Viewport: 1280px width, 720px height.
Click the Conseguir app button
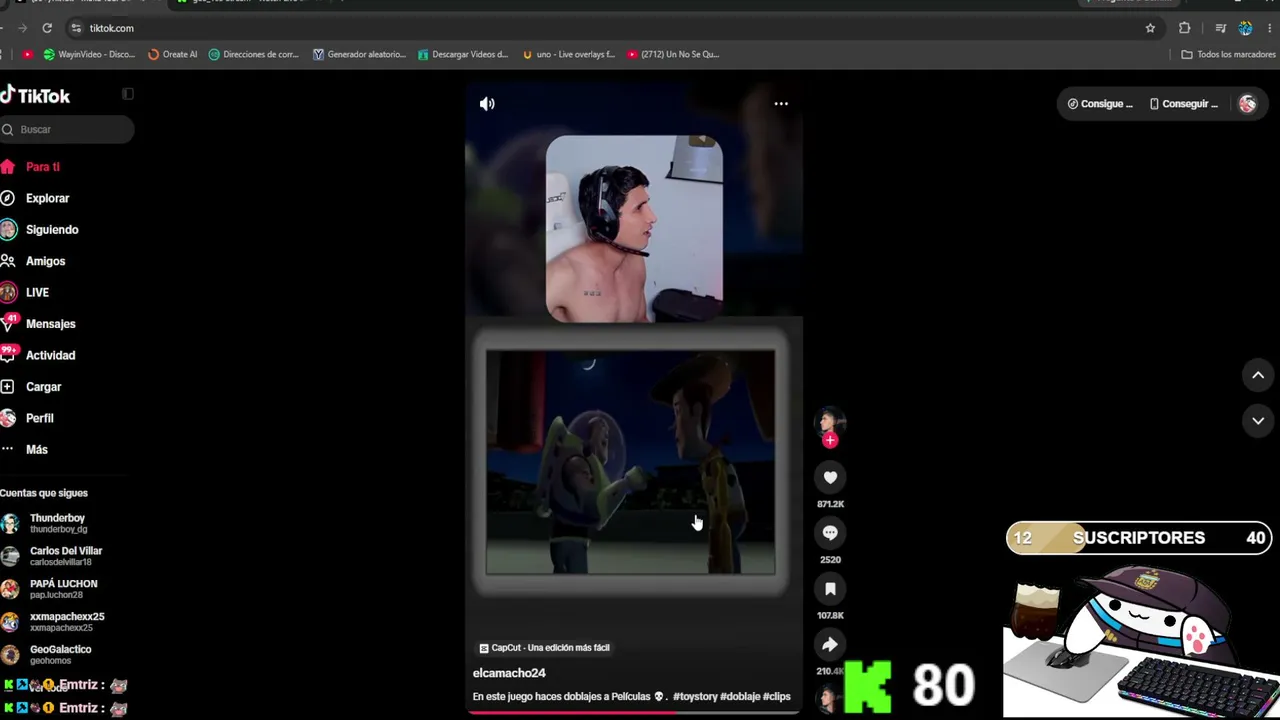tap(1184, 104)
